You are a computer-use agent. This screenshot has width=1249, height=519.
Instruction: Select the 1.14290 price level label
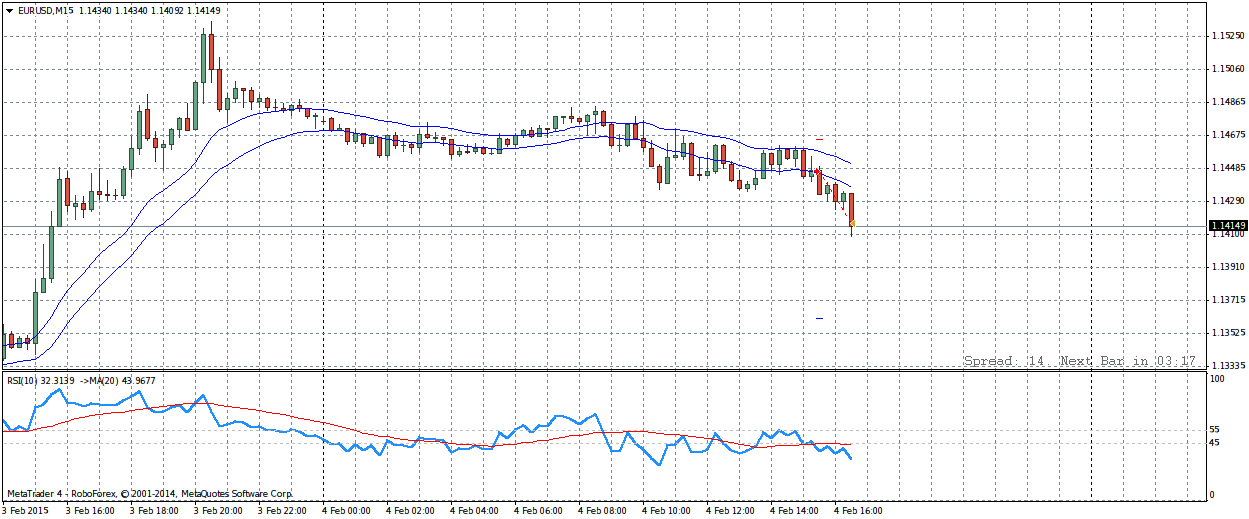pyautogui.click(x=1227, y=201)
